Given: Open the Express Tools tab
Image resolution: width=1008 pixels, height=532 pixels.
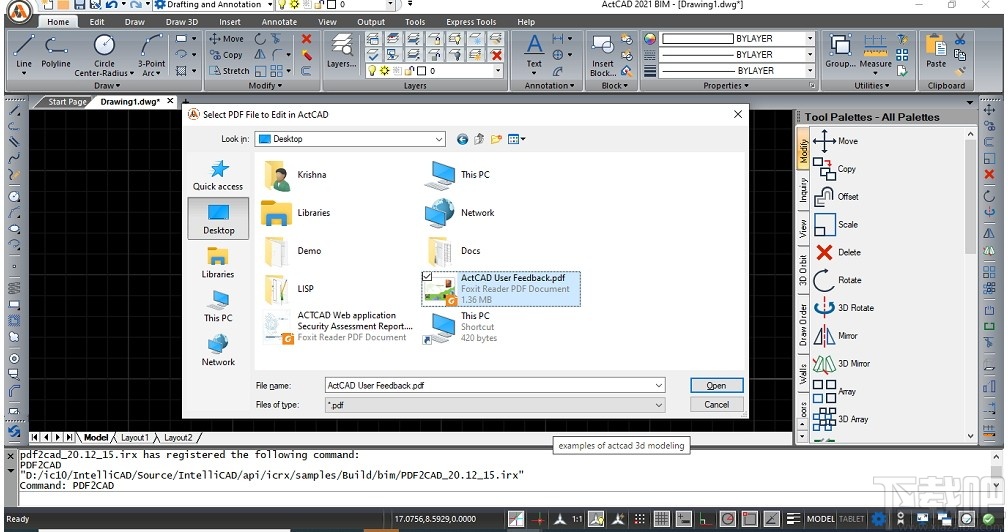Looking at the screenshot, I should coord(471,22).
